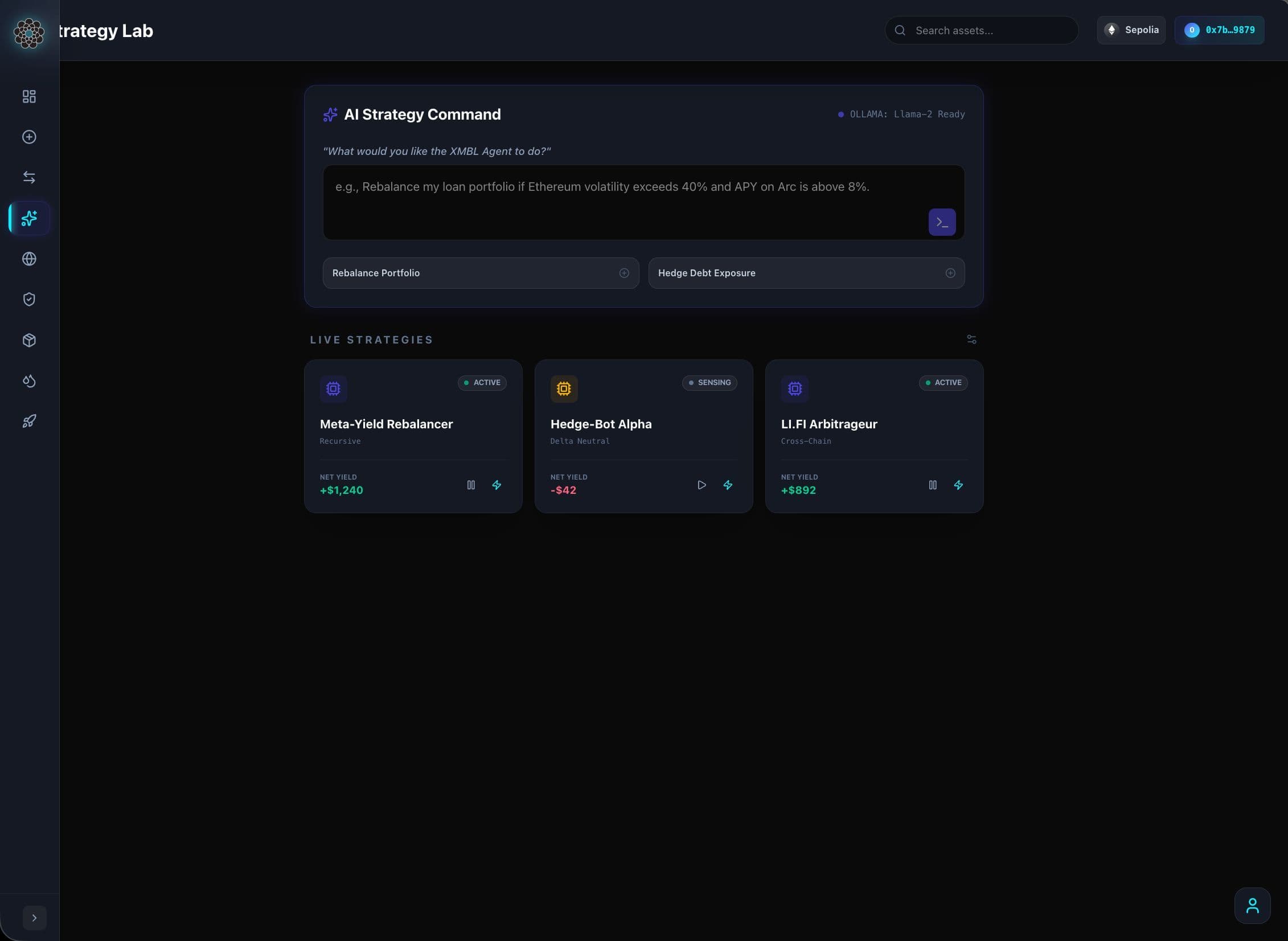
Task: Open the Swap transfers icon in sidebar
Action: pos(29,177)
